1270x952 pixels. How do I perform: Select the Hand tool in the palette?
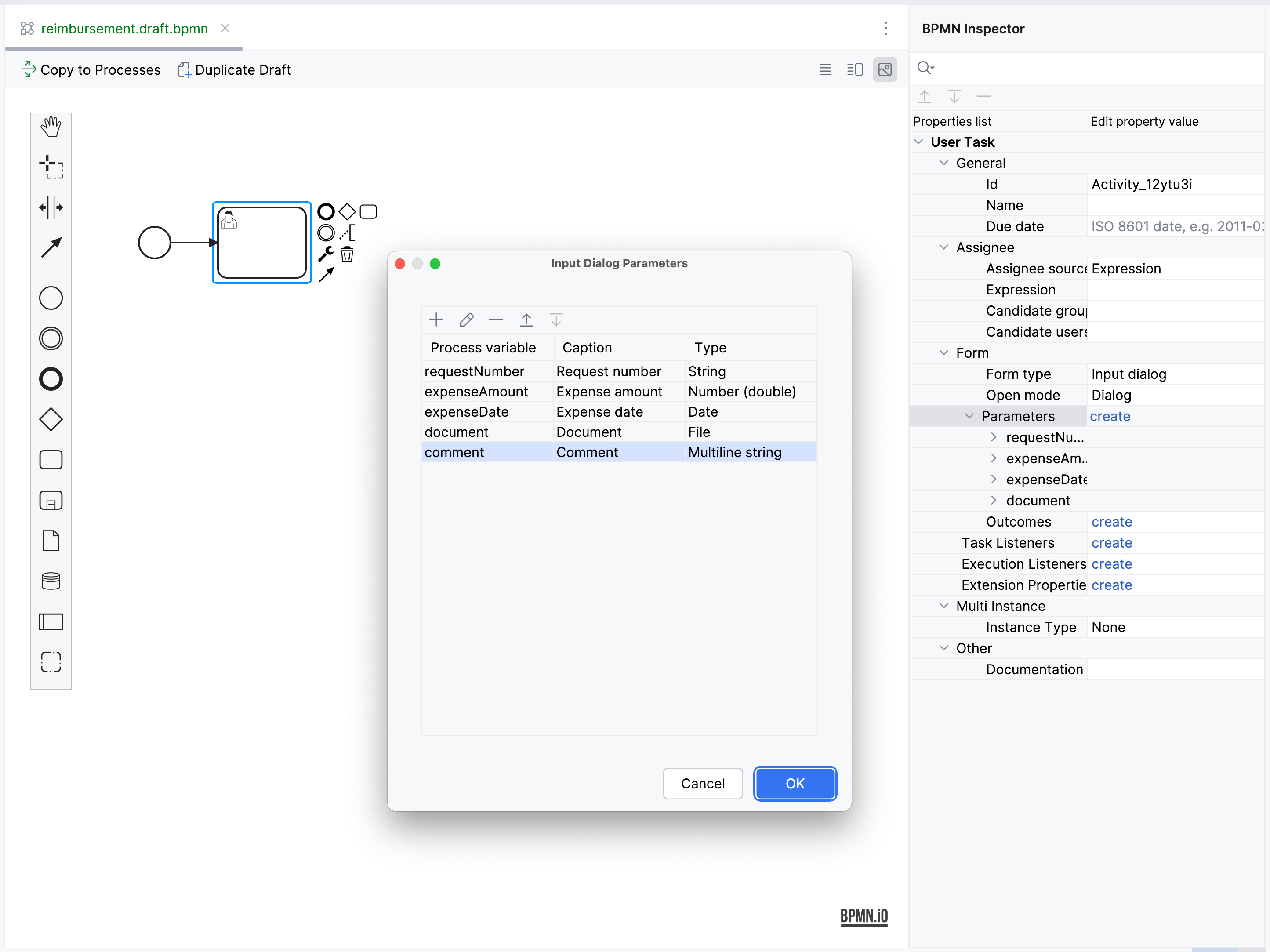click(51, 127)
